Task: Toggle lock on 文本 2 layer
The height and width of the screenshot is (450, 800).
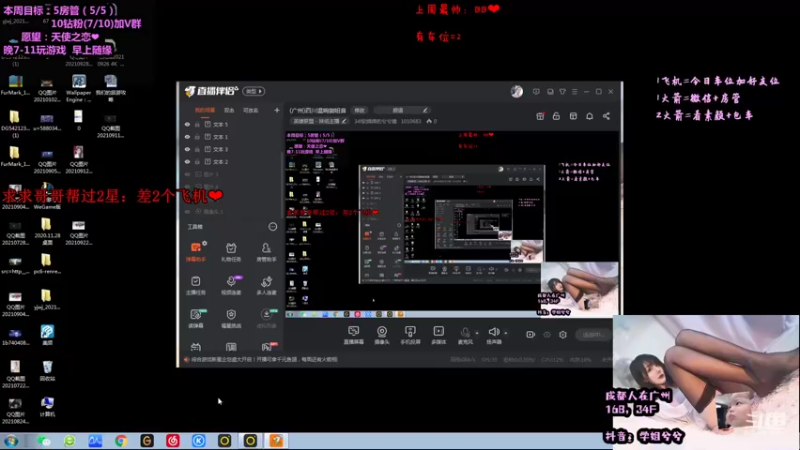Action: [x=197, y=162]
